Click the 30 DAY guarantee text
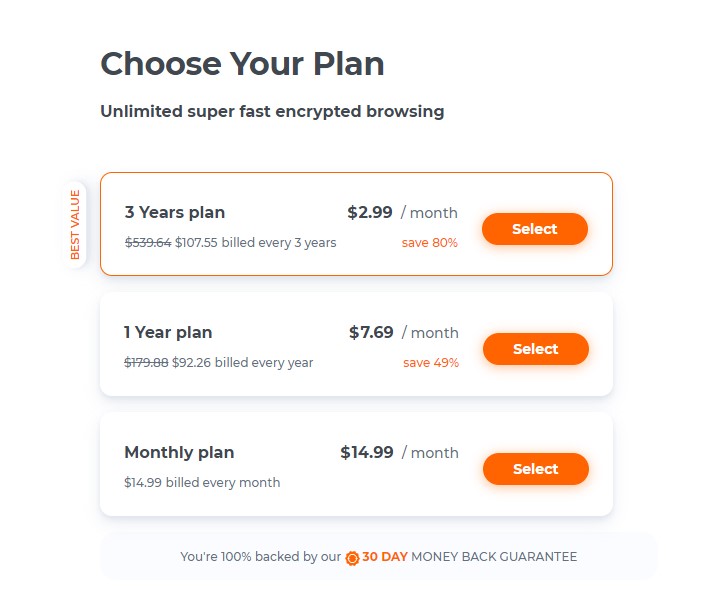This screenshot has width=718, height=608. tap(385, 557)
